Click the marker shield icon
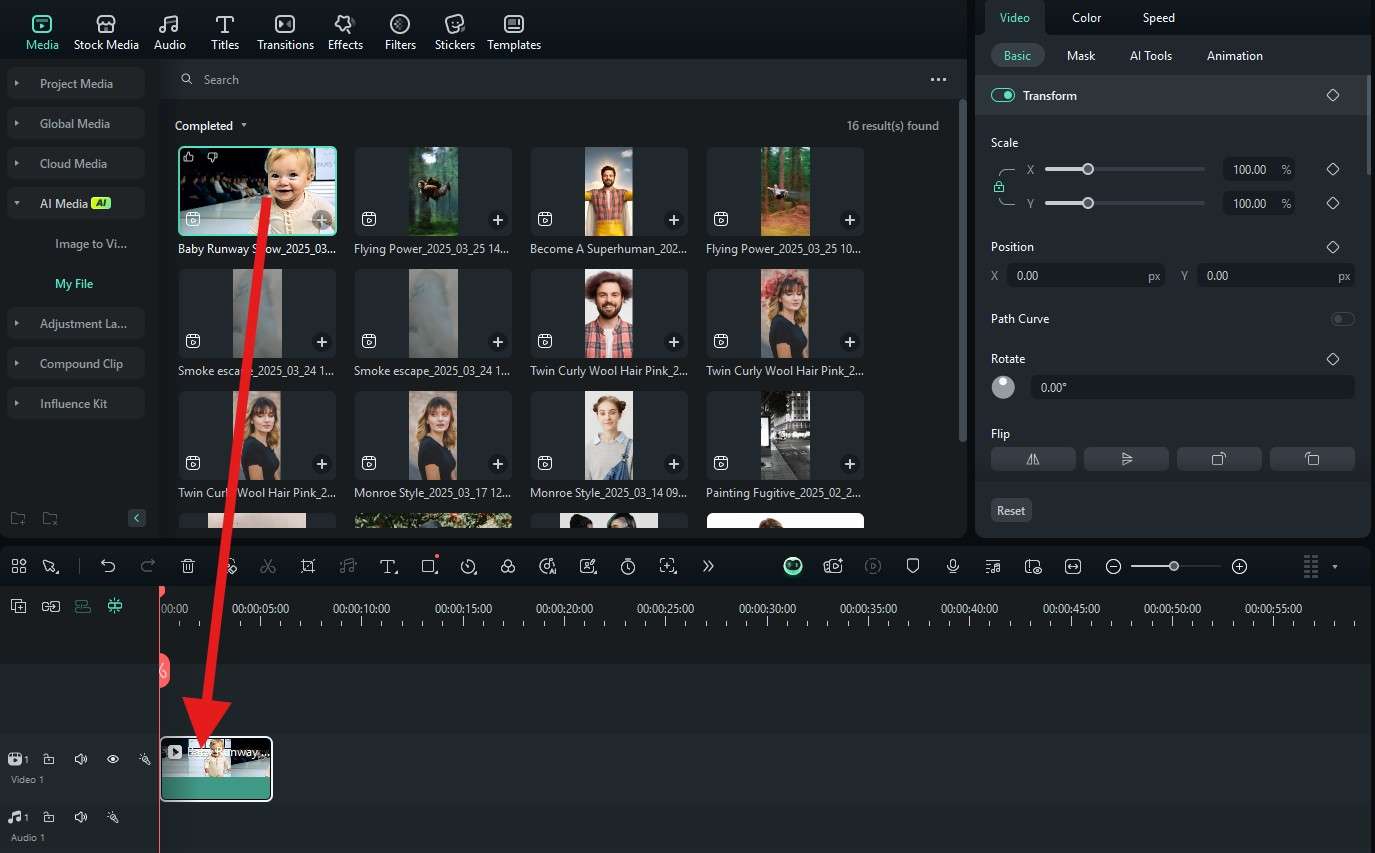 [912, 566]
